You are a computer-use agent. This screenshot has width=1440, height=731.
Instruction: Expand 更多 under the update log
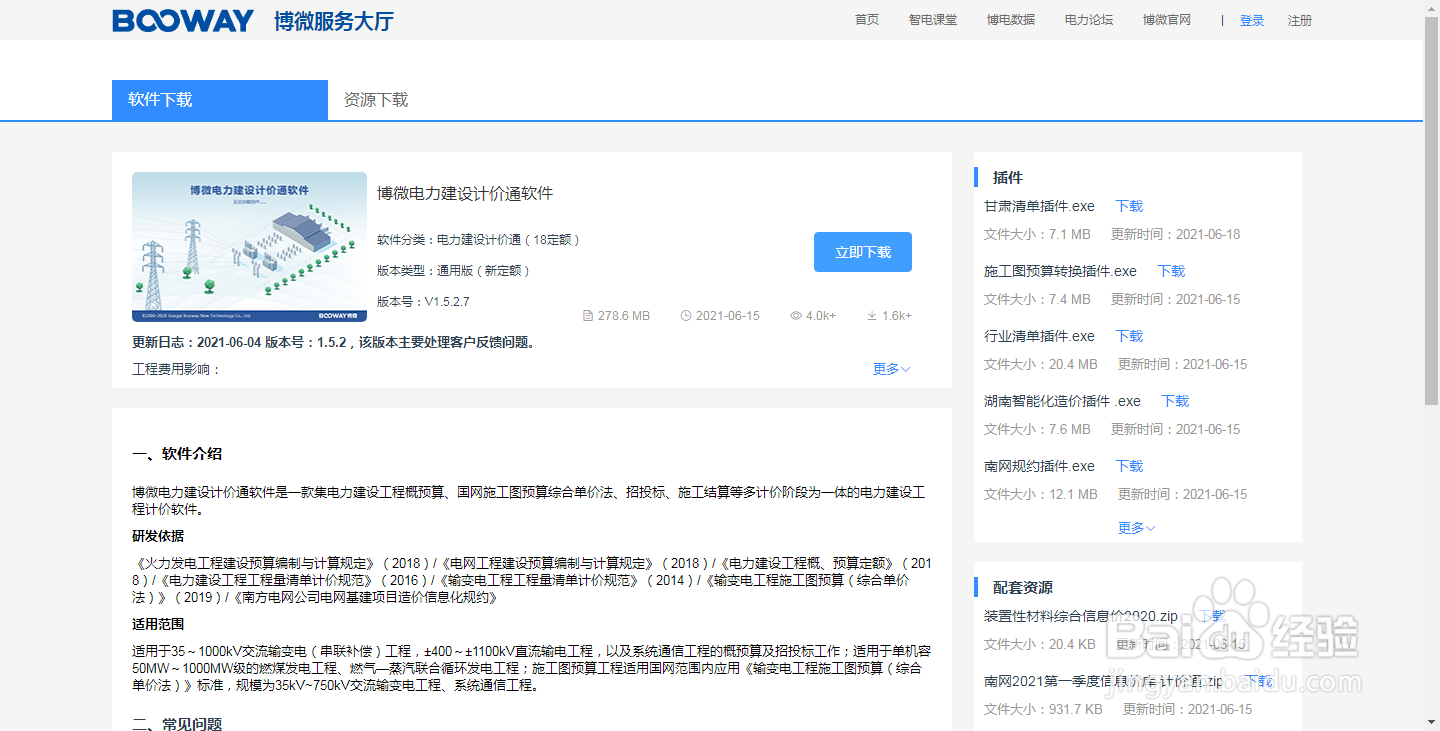tap(891, 369)
